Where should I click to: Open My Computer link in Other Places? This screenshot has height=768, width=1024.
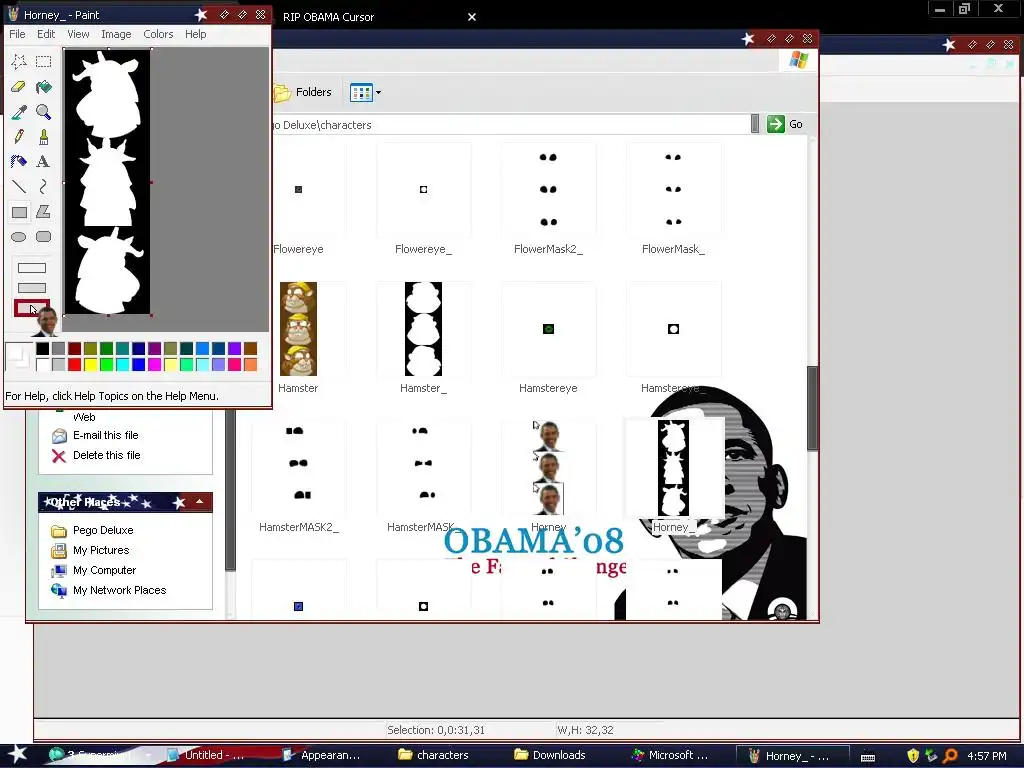[x=104, y=570]
